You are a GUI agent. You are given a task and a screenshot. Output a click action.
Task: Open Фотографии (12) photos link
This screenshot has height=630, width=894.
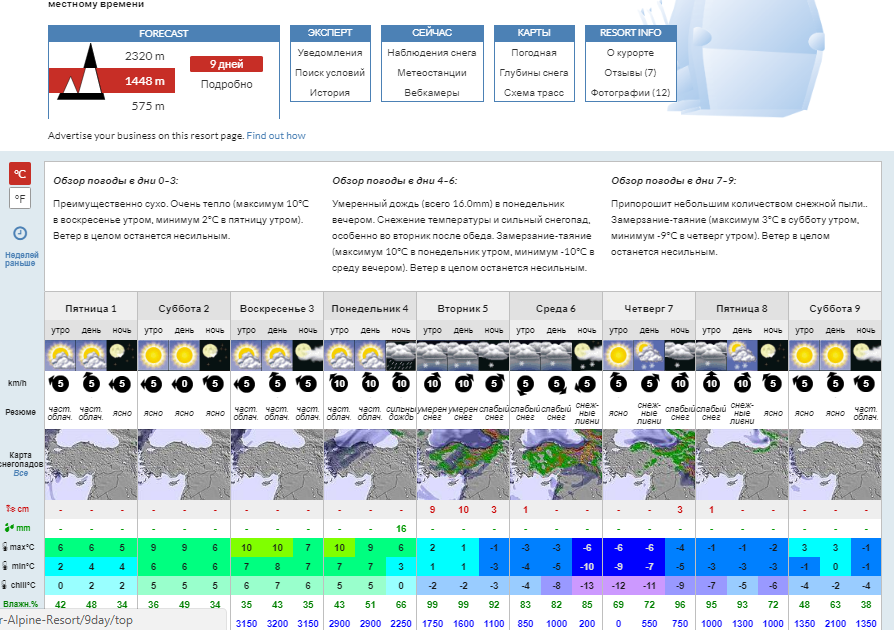[630, 93]
